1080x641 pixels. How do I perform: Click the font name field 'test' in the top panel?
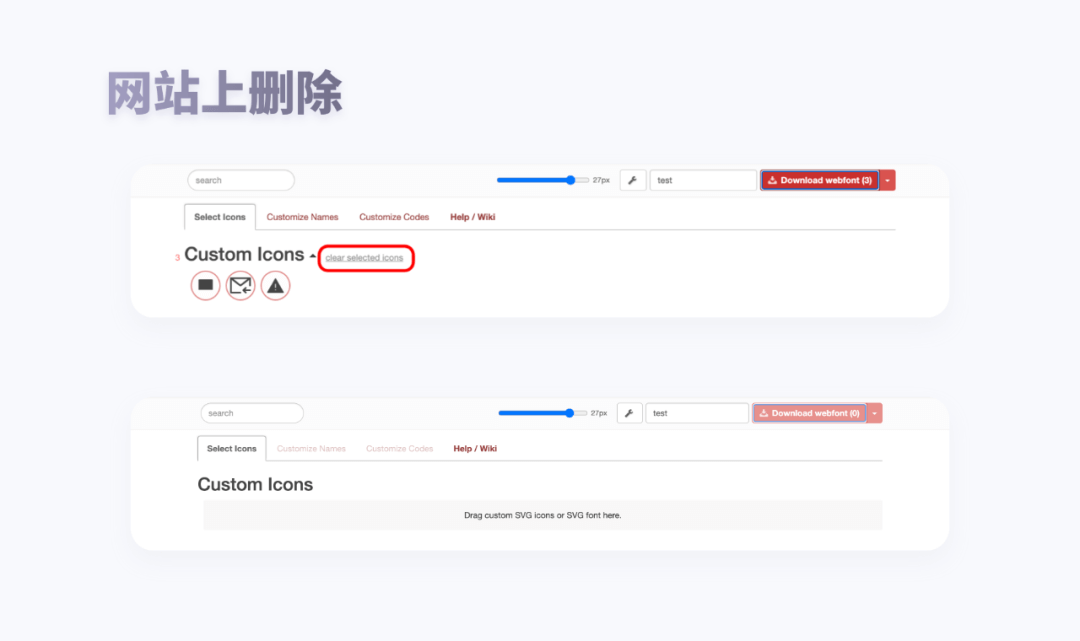703,180
